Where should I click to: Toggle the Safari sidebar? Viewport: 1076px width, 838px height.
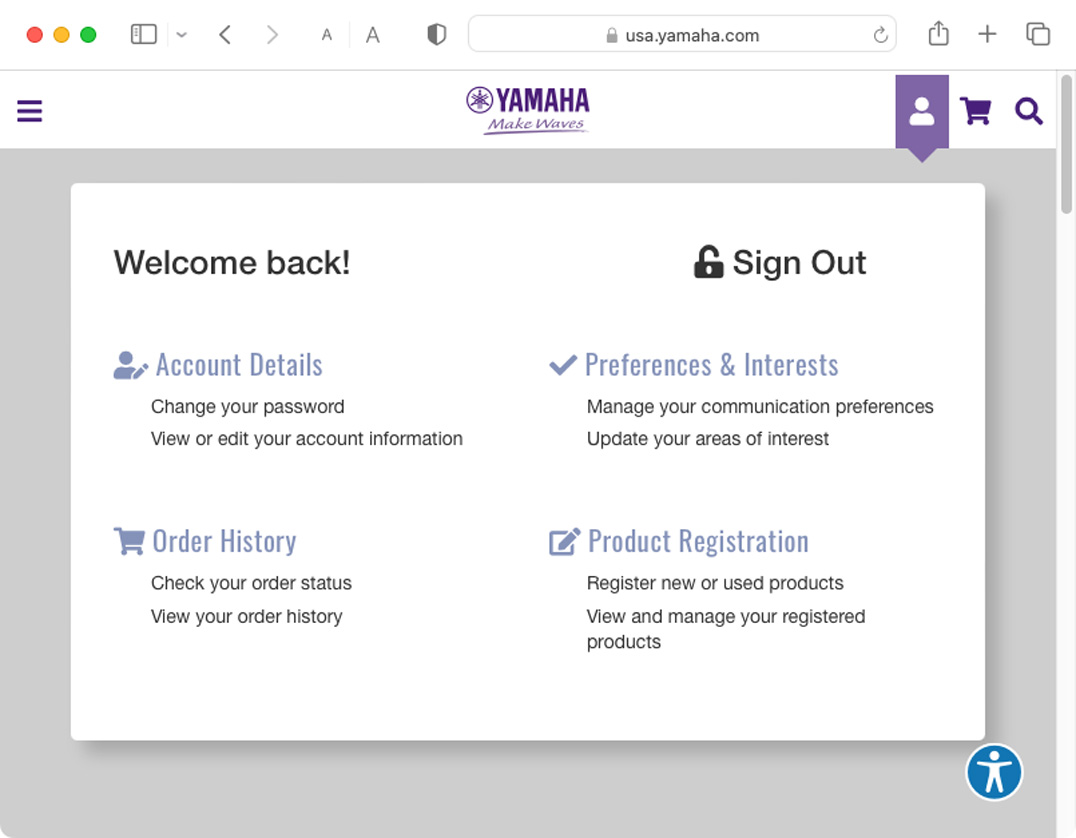(x=144, y=35)
